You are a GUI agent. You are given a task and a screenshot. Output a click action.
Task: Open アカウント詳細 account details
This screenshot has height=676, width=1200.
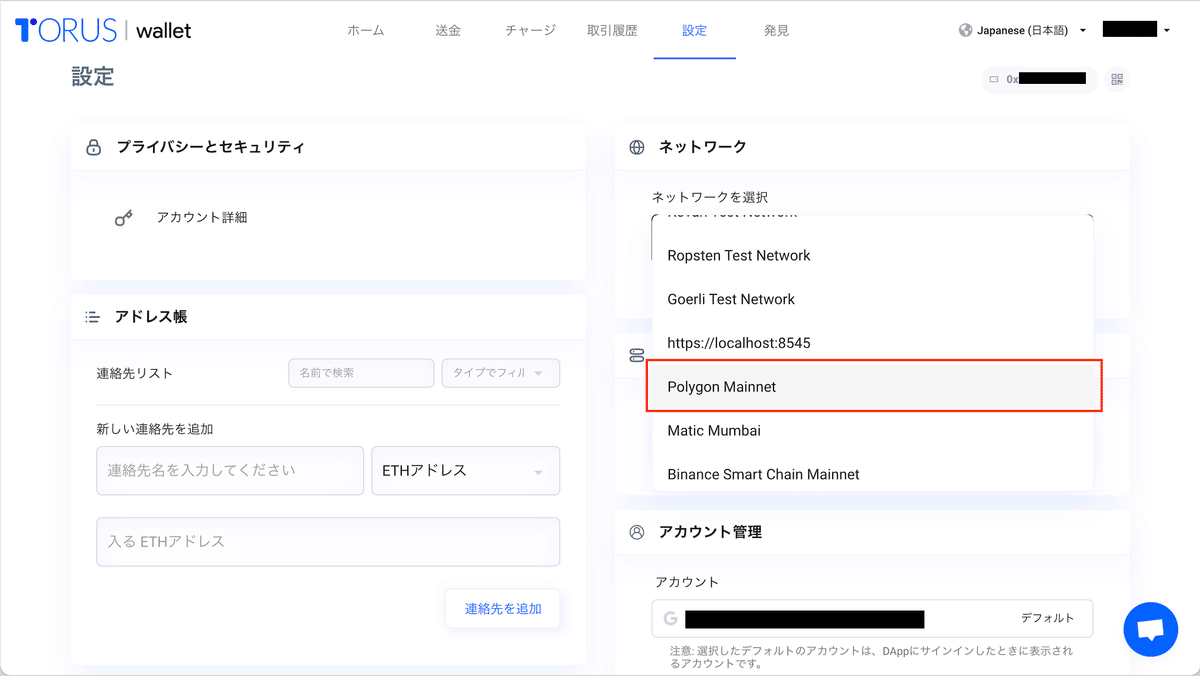201,217
